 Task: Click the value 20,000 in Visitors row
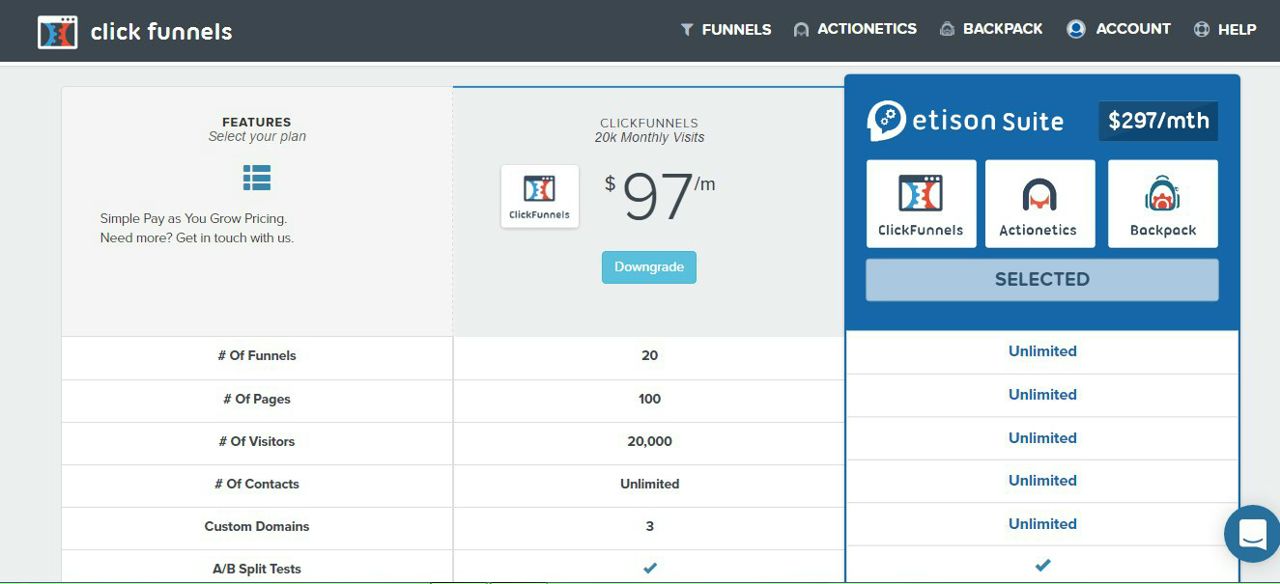pyautogui.click(x=650, y=441)
